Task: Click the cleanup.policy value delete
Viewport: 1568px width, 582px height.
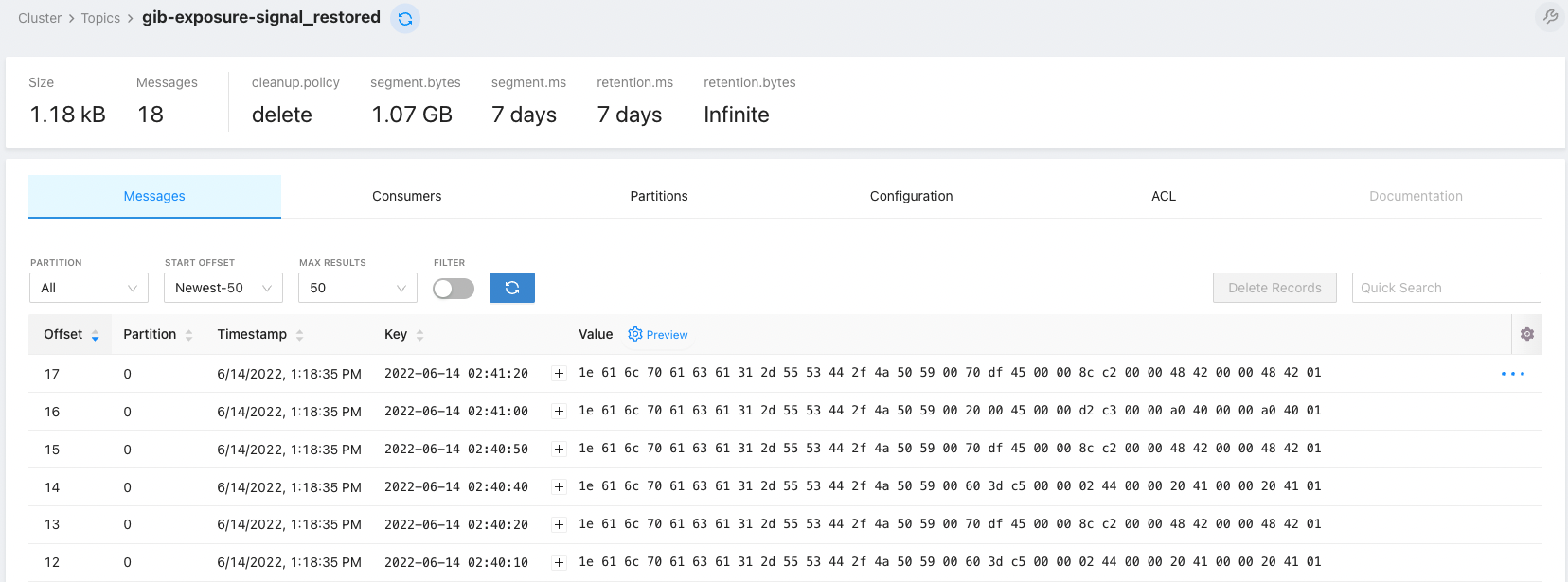Action: 282,115
